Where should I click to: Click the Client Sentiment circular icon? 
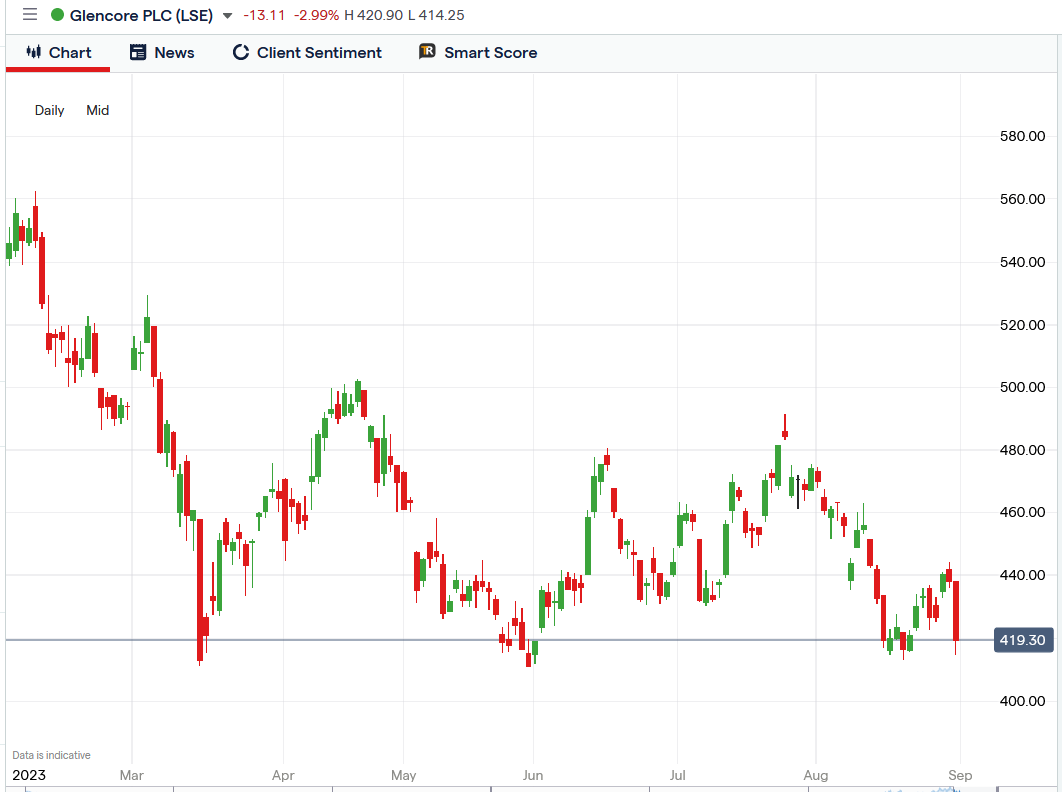(x=240, y=52)
